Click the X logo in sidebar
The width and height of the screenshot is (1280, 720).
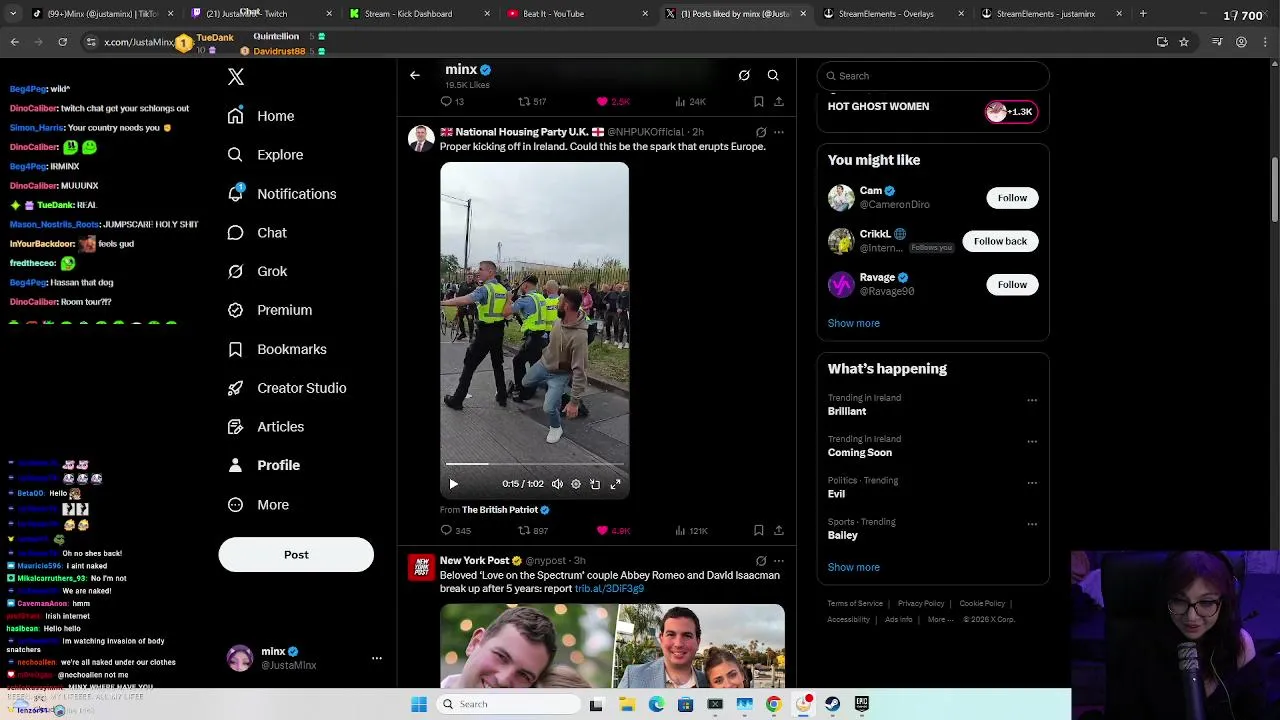click(236, 77)
